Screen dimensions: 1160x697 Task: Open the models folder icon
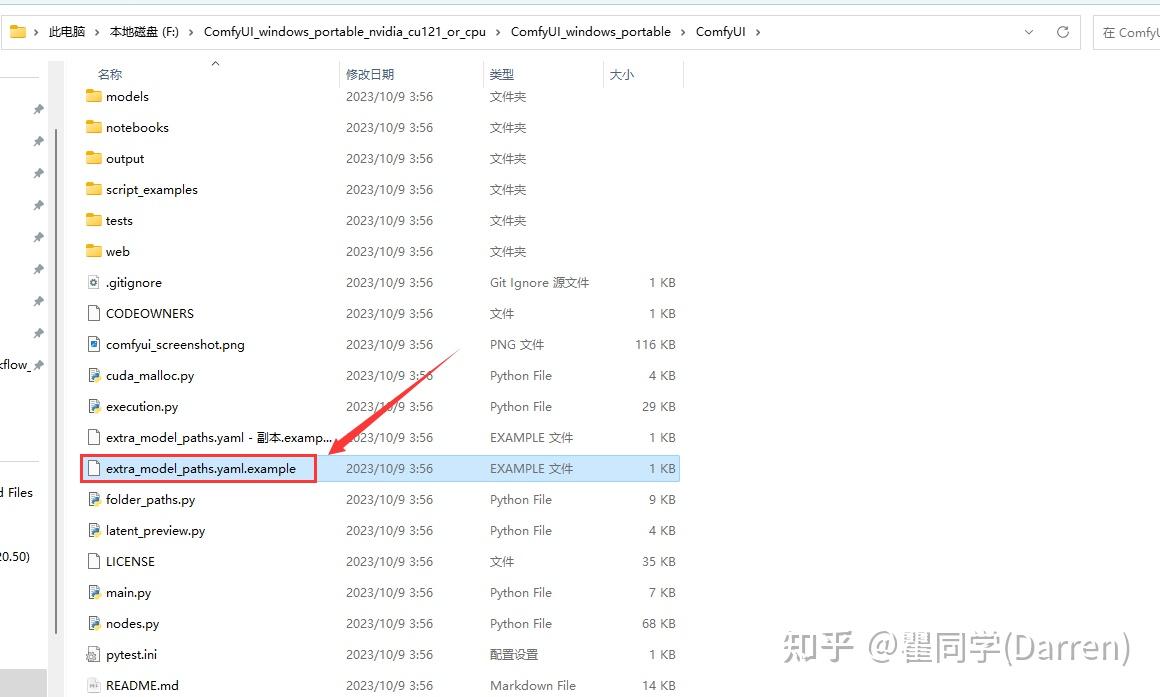click(x=93, y=96)
